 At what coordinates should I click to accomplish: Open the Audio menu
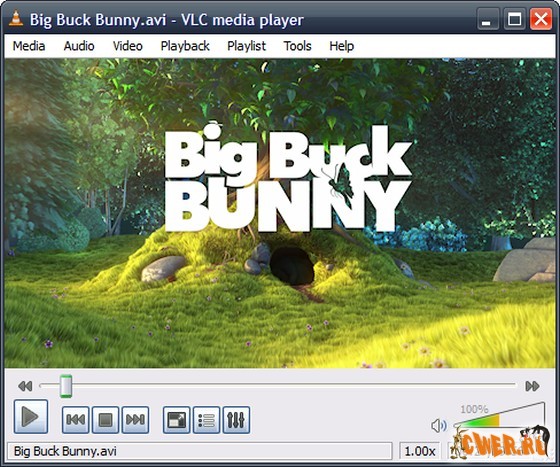[x=79, y=46]
